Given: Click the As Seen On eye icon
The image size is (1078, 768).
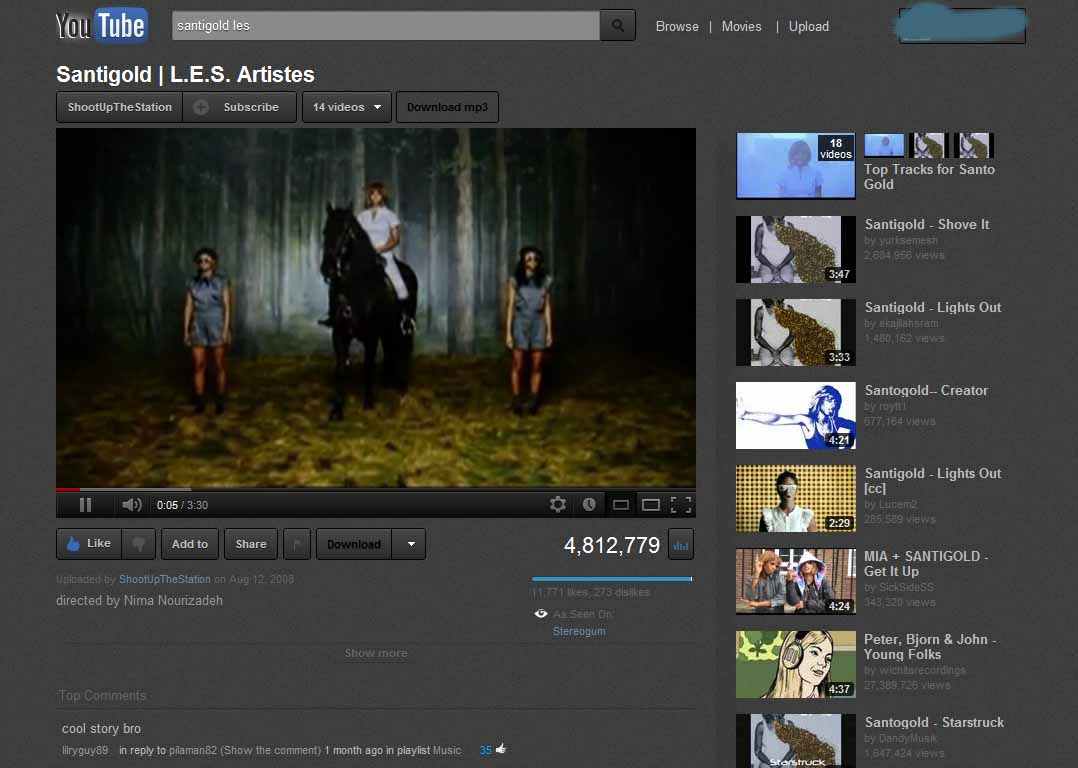Looking at the screenshot, I should click(x=541, y=614).
